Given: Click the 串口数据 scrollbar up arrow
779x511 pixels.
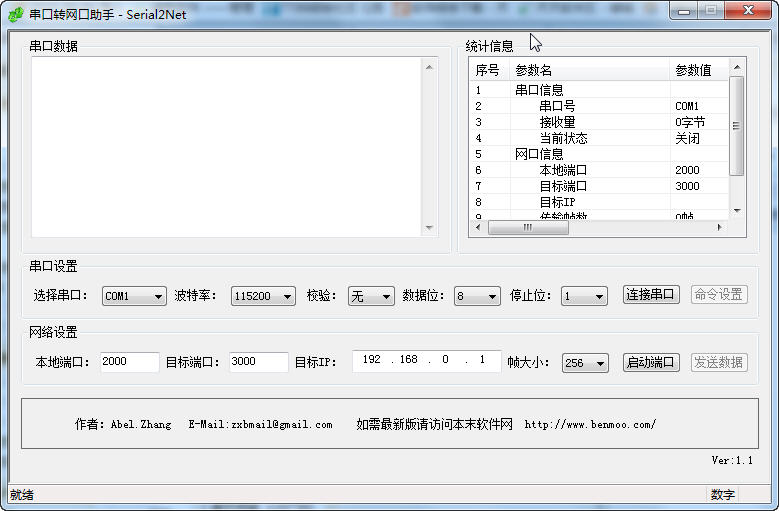Looking at the screenshot, I should pyautogui.click(x=429, y=67).
